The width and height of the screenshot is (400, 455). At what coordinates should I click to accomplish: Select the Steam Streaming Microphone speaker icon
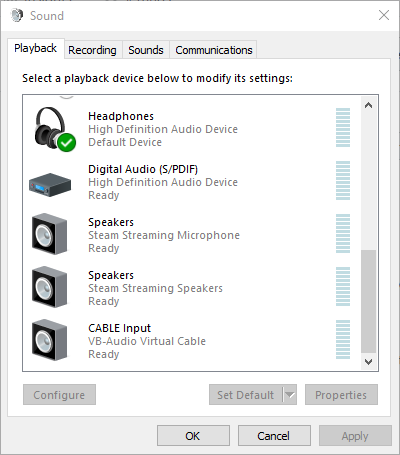pyautogui.click(x=50, y=234)
